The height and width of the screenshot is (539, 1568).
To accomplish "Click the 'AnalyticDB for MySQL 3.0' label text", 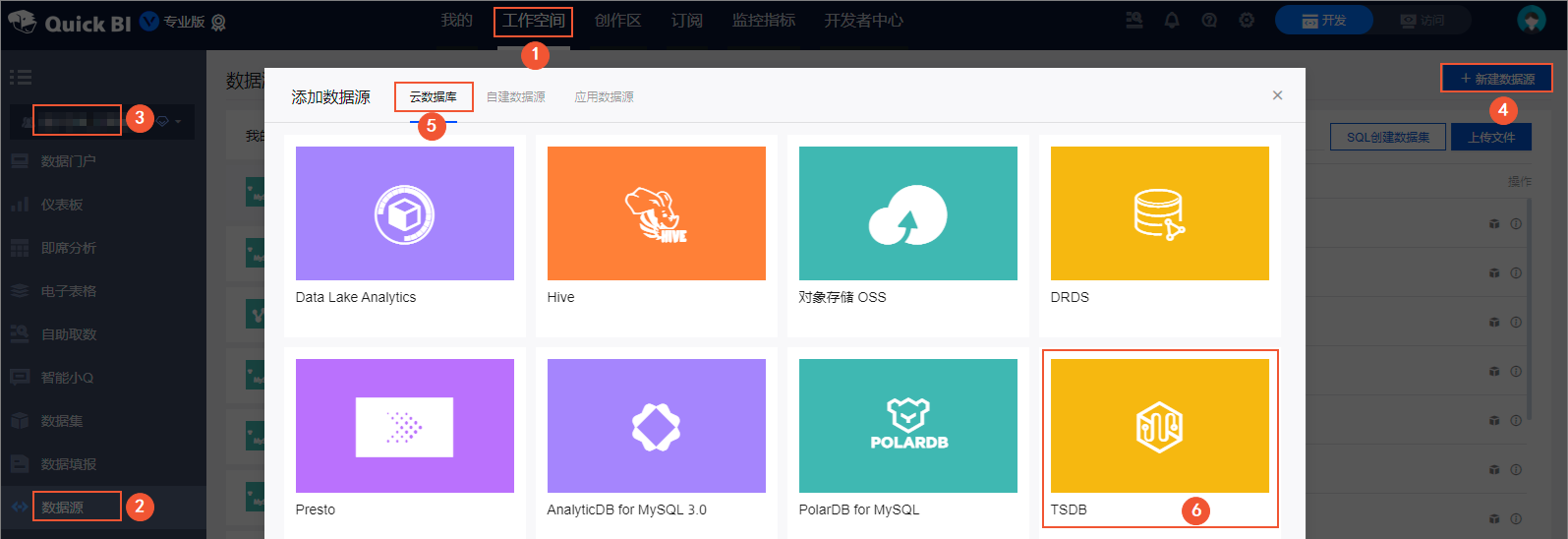I will (627, 509).
